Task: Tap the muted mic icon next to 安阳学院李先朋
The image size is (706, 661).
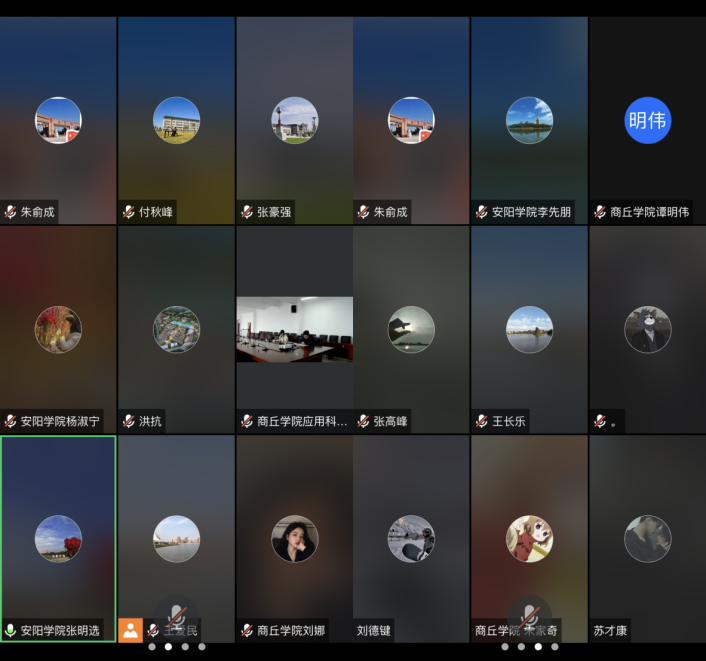Action: (x=482, y=212)
